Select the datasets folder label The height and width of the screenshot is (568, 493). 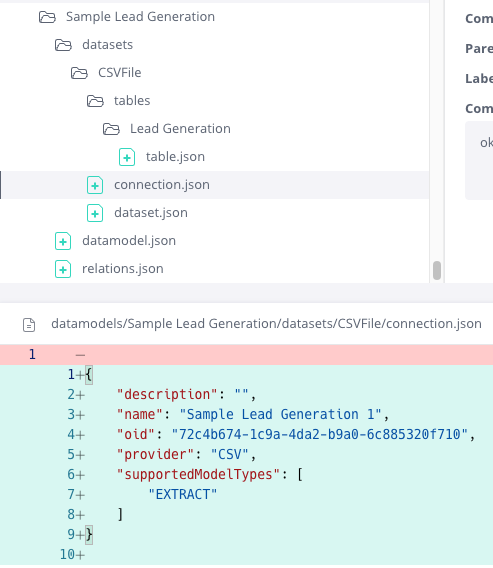(108, 45)
